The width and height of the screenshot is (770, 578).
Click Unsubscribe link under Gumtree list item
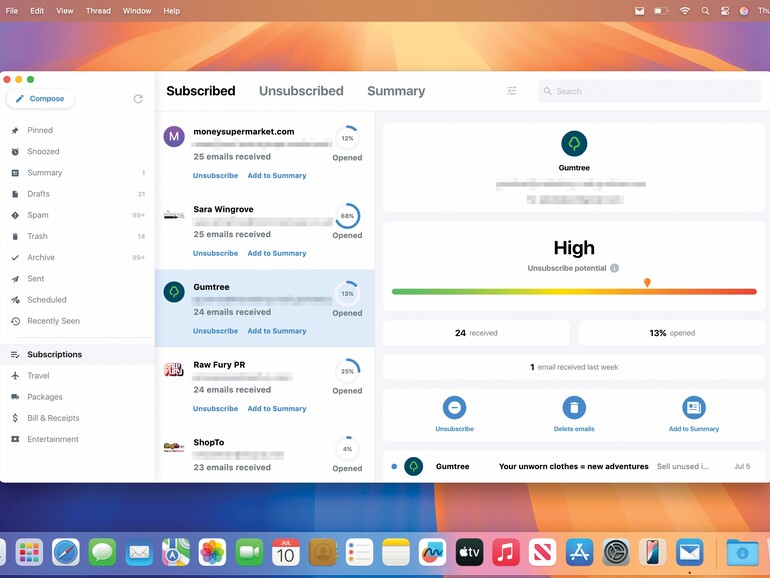click(215, 330)
